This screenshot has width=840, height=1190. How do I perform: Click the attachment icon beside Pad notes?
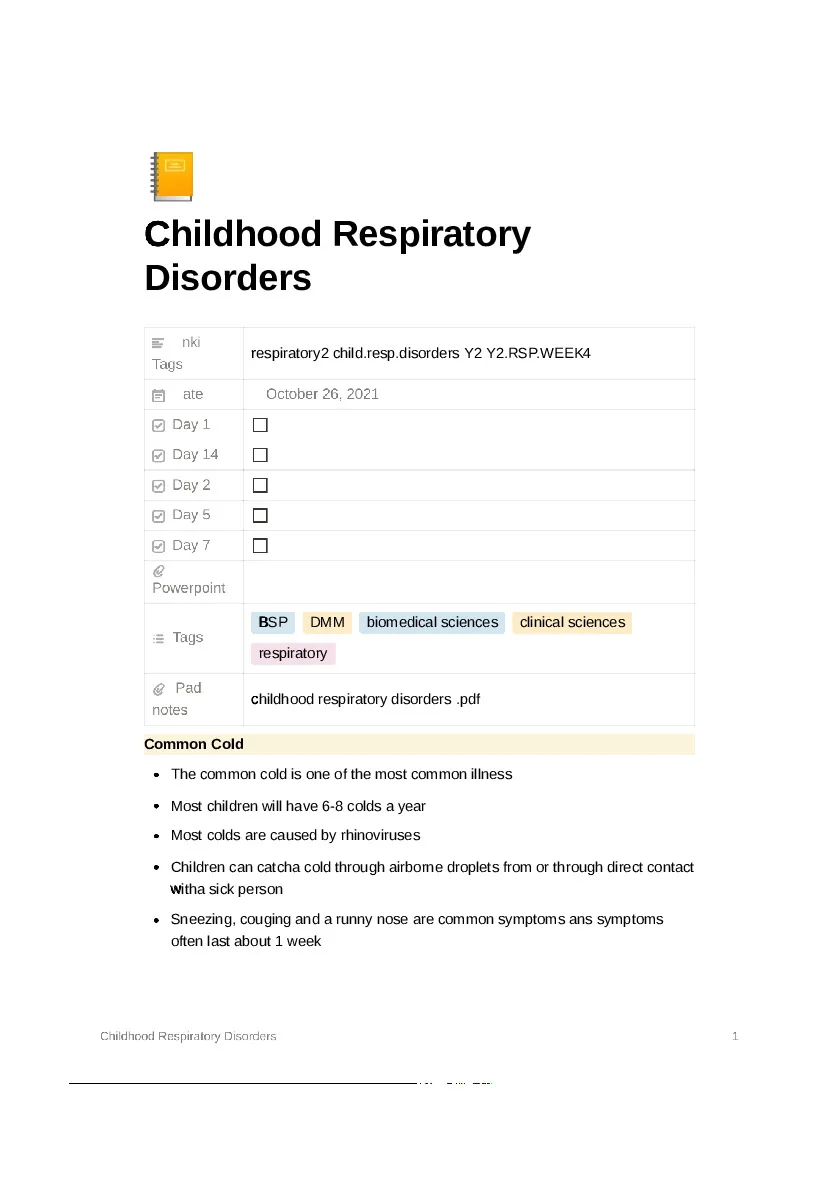pyautogui.click(x=159, y=689)
